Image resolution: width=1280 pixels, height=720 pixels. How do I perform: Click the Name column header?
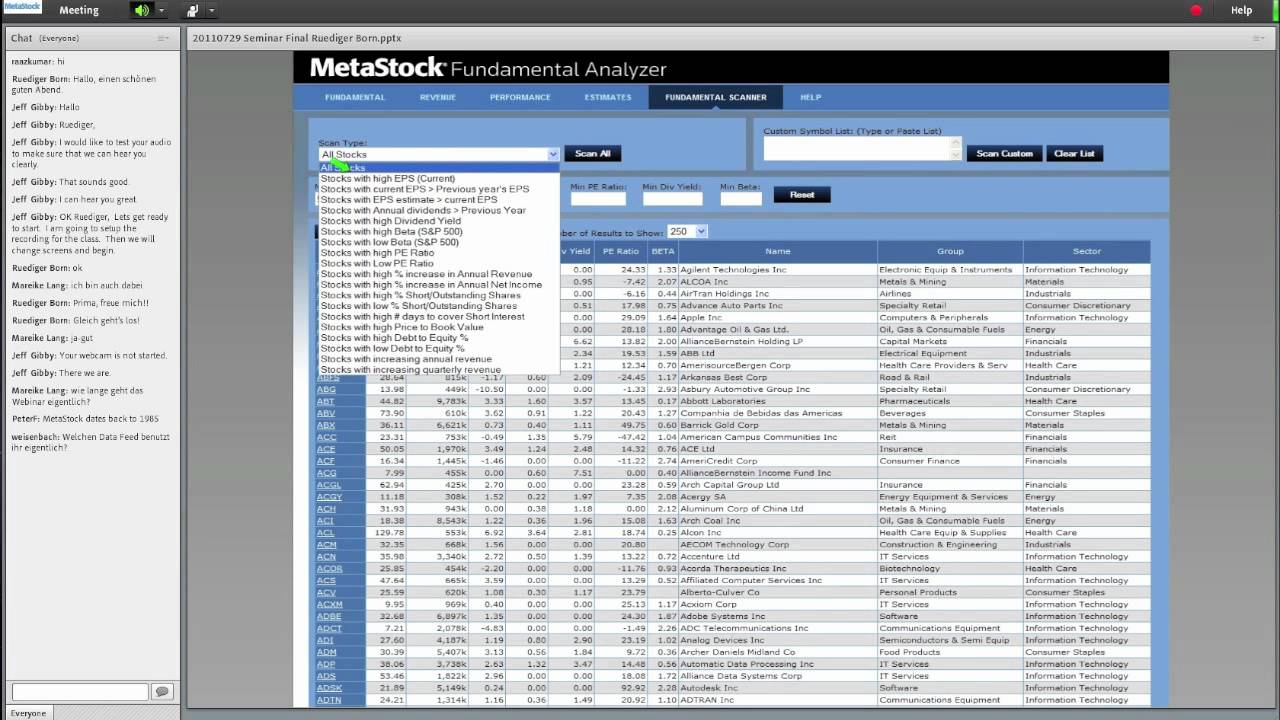pyautogui.click(x=777, y=251)
